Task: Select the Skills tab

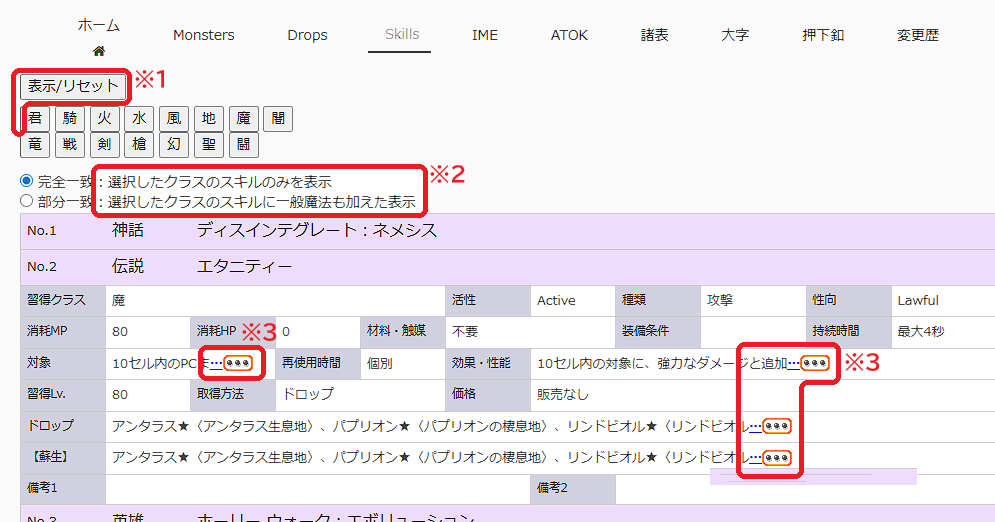Action: [x=402, y=34]
